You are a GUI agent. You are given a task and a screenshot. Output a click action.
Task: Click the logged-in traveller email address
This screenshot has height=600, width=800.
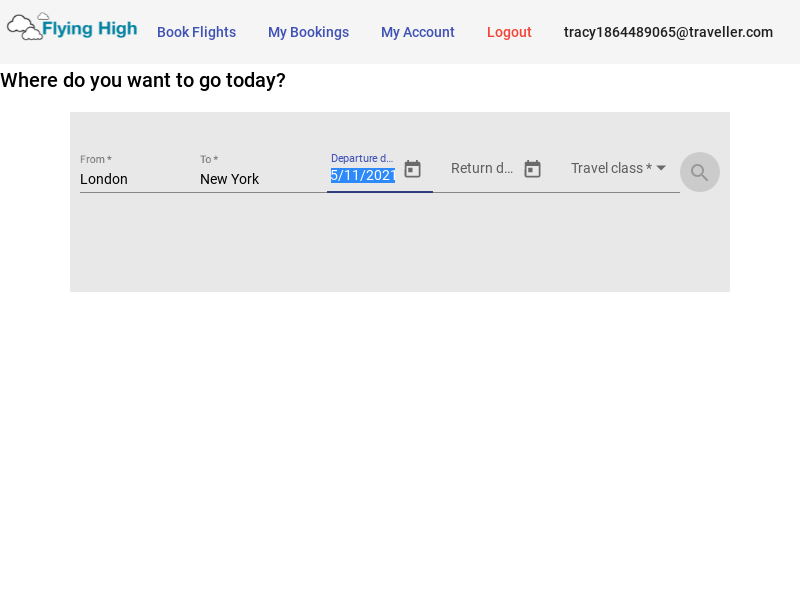pos(668,32)
